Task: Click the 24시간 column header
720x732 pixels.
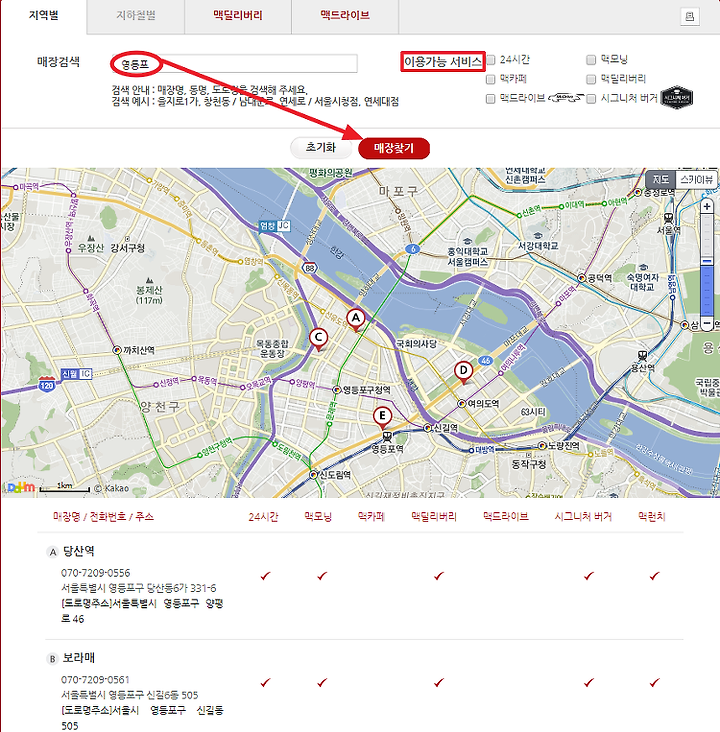Action: 263,517
